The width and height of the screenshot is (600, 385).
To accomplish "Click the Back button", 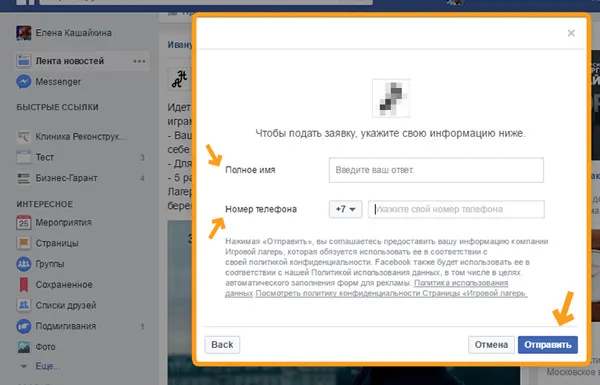I will 222,345.
